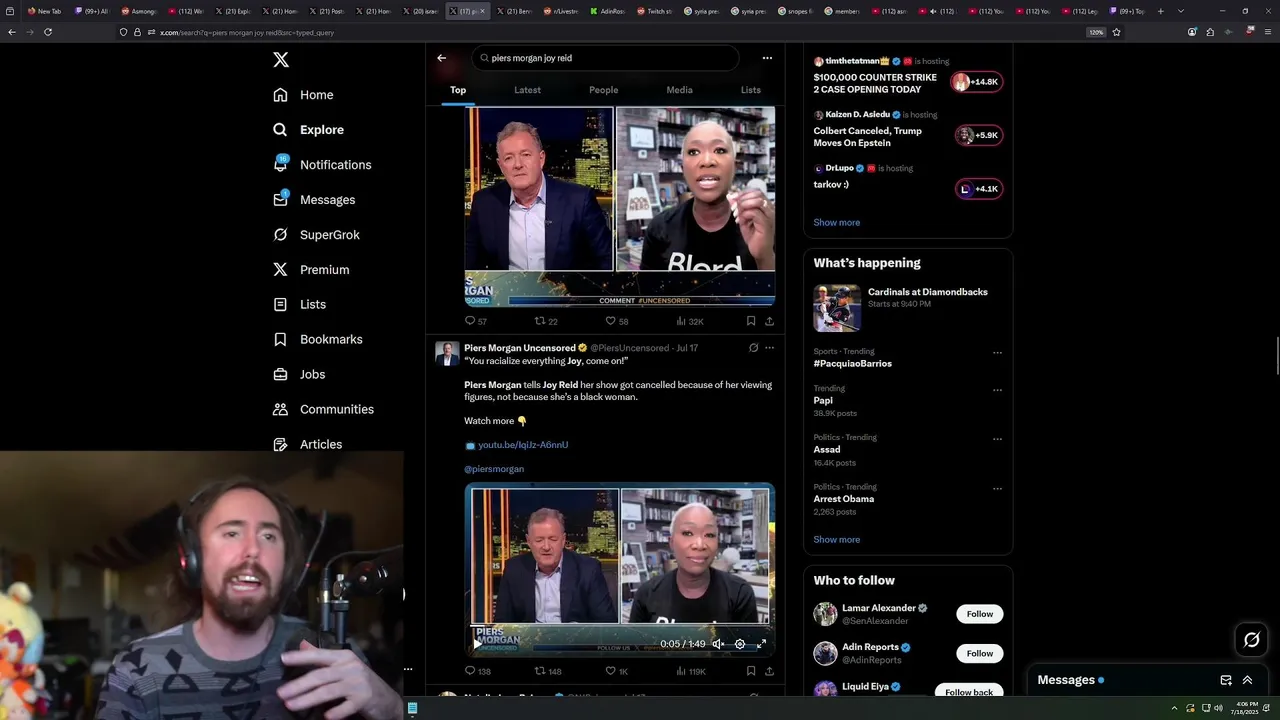The width and height of the screenshot is (1280, 720).
Task: Join the tarkov space with +4.1K
Action: tap(979, 189)
